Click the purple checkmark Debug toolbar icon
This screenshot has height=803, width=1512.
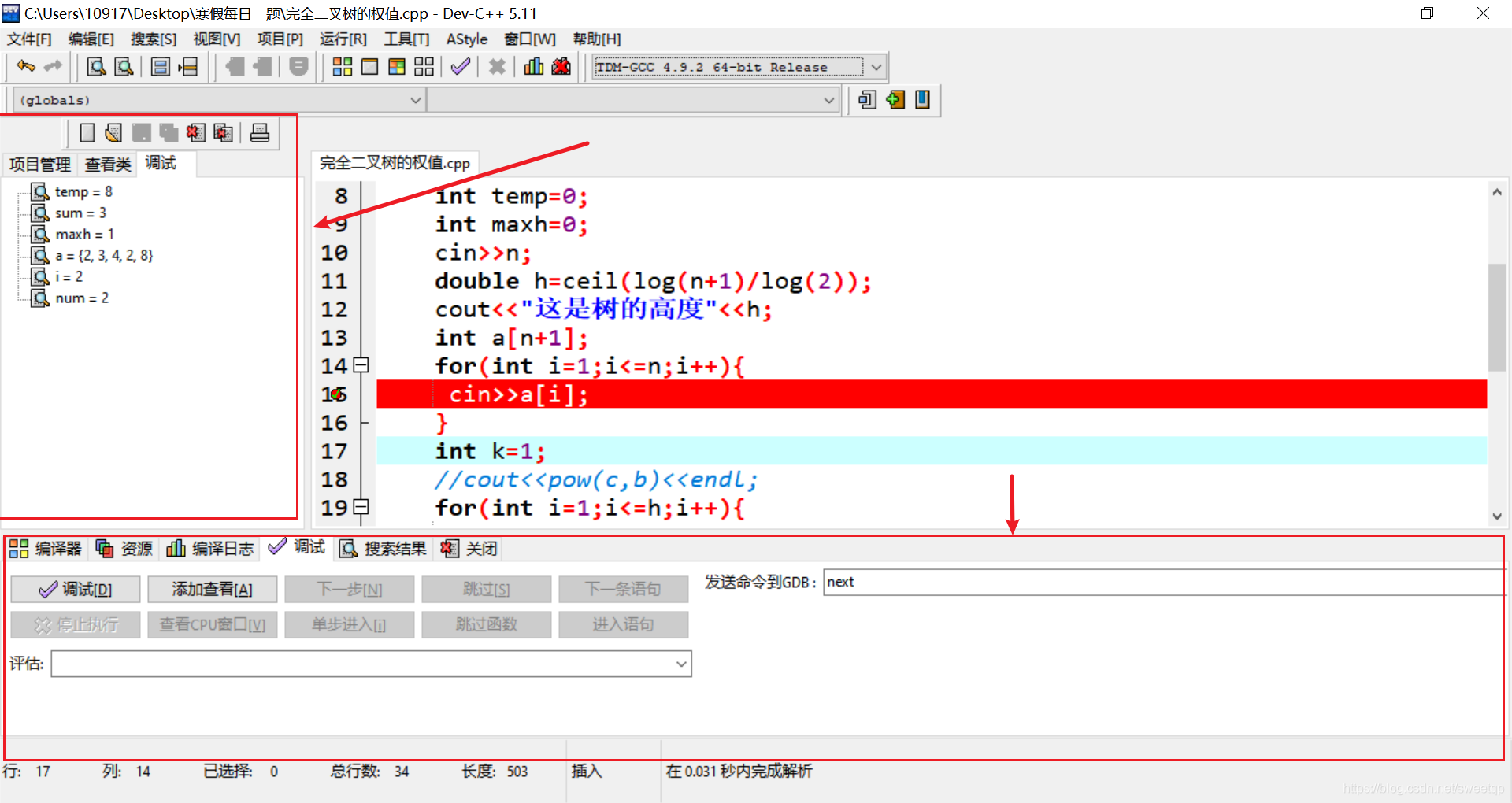pos(461,67)
